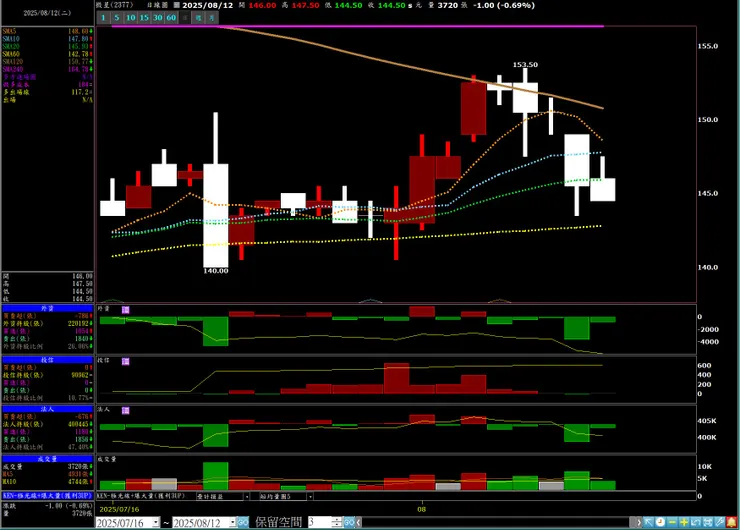Viewport: 740px width, 530px height.
Task: Zoom in with the plus icon
Action: 684,522
